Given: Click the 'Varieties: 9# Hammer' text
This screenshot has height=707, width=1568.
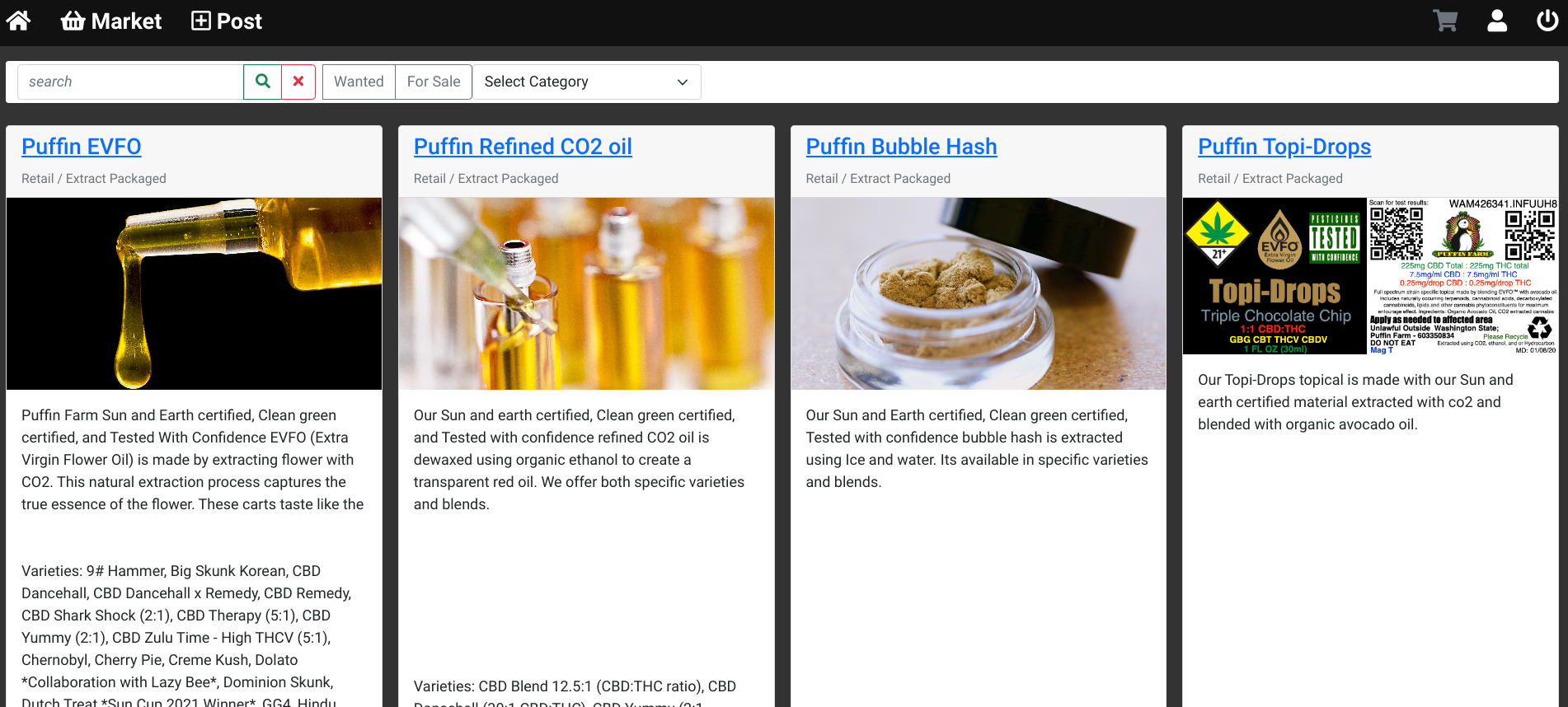Looking at the screenshot, I should (x=186, y=636).
